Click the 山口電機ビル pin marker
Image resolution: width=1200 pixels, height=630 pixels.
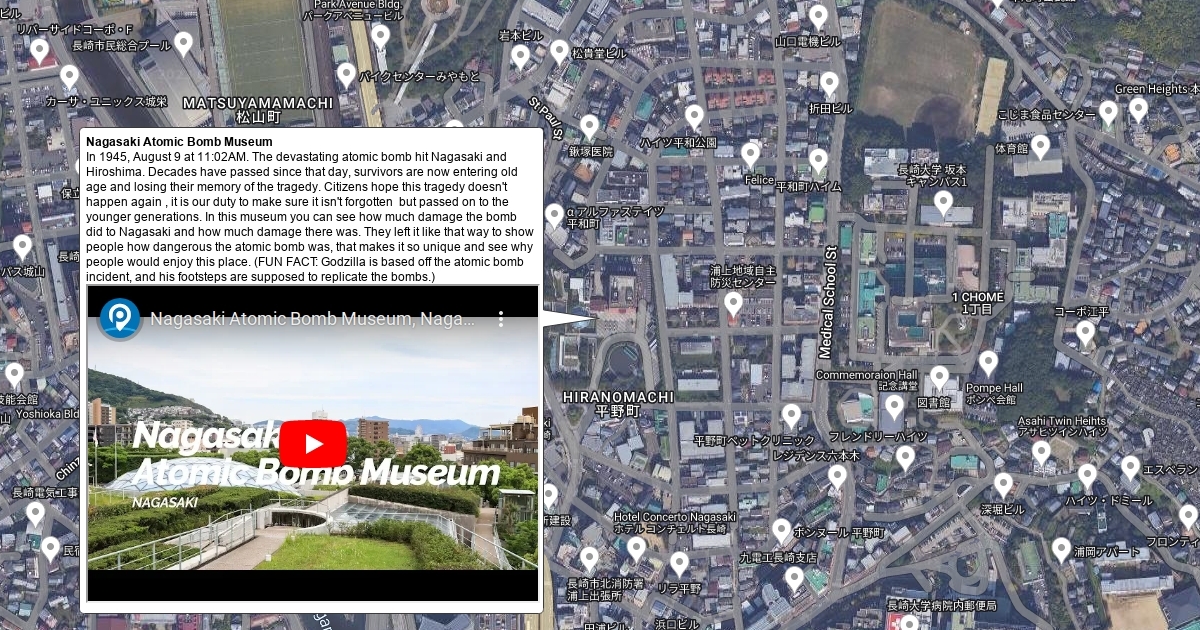coord(818,17)
